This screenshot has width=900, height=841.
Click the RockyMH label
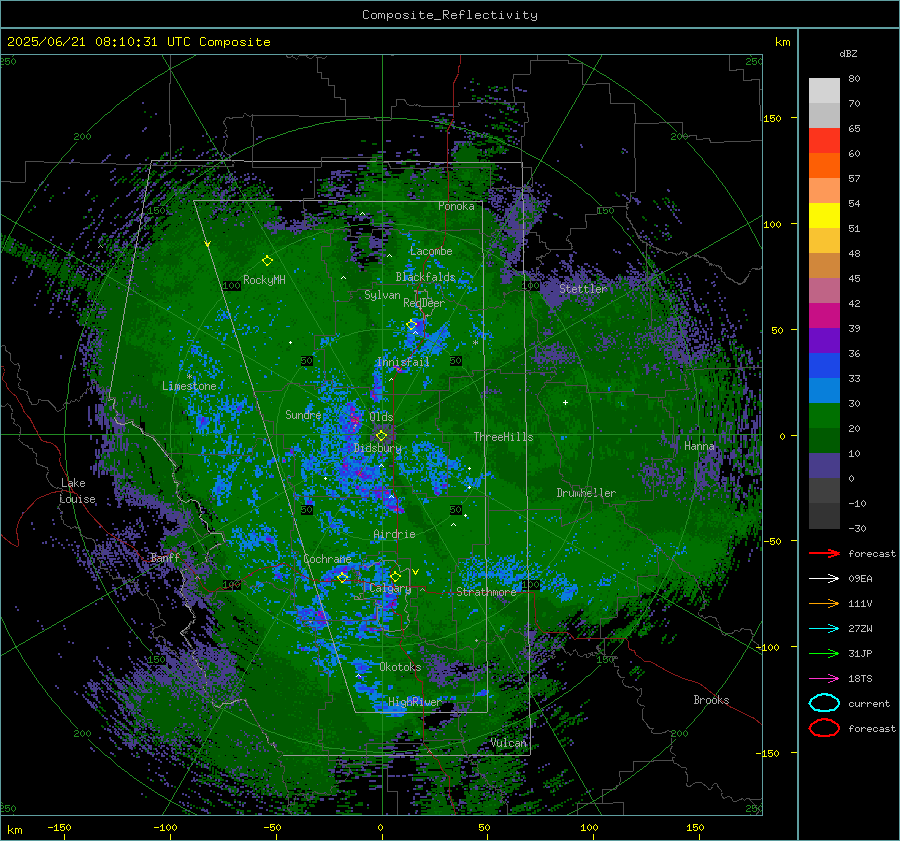[264, 280]
